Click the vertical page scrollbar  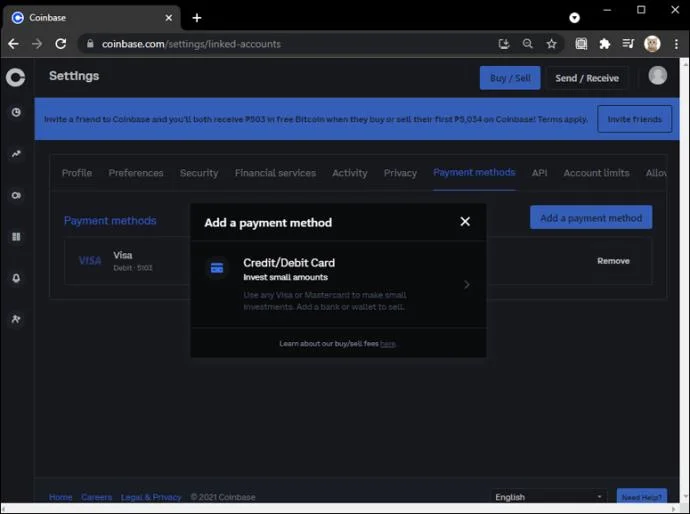click(x=685, y=280)
